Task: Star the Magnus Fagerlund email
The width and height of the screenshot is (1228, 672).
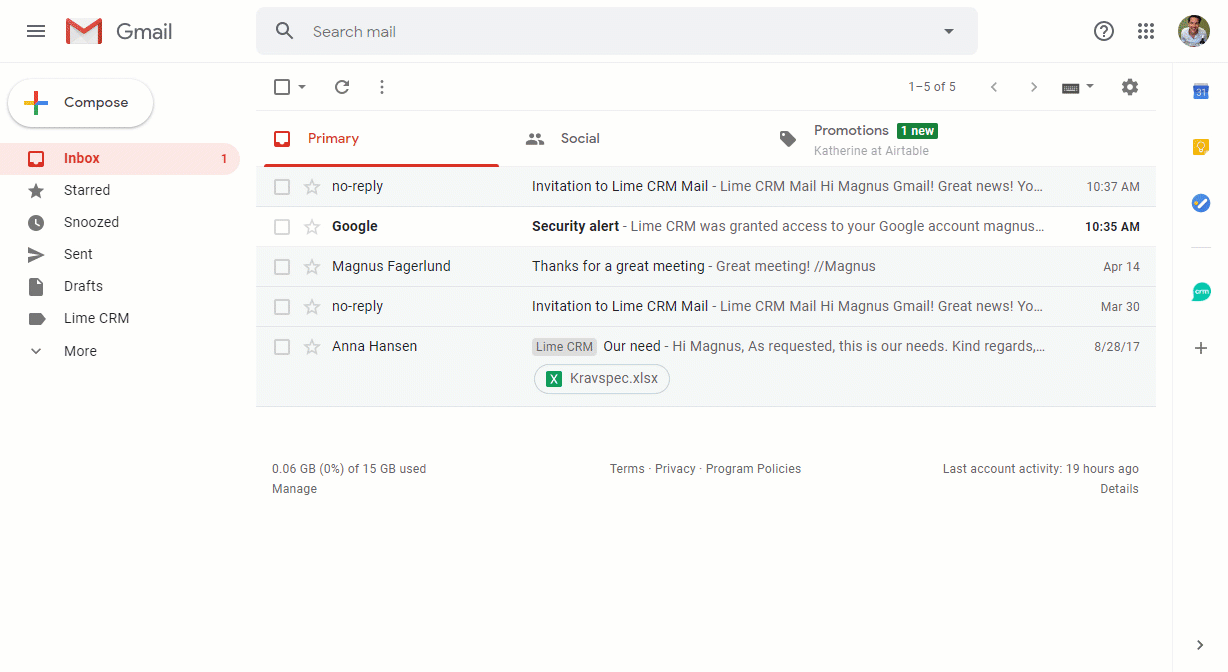Action: point(312,267)
